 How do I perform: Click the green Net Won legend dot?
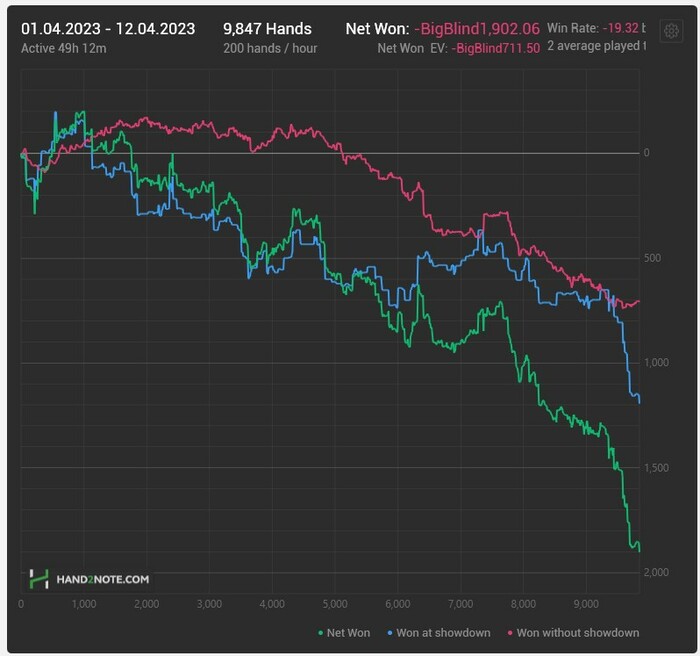pos(321,633)
